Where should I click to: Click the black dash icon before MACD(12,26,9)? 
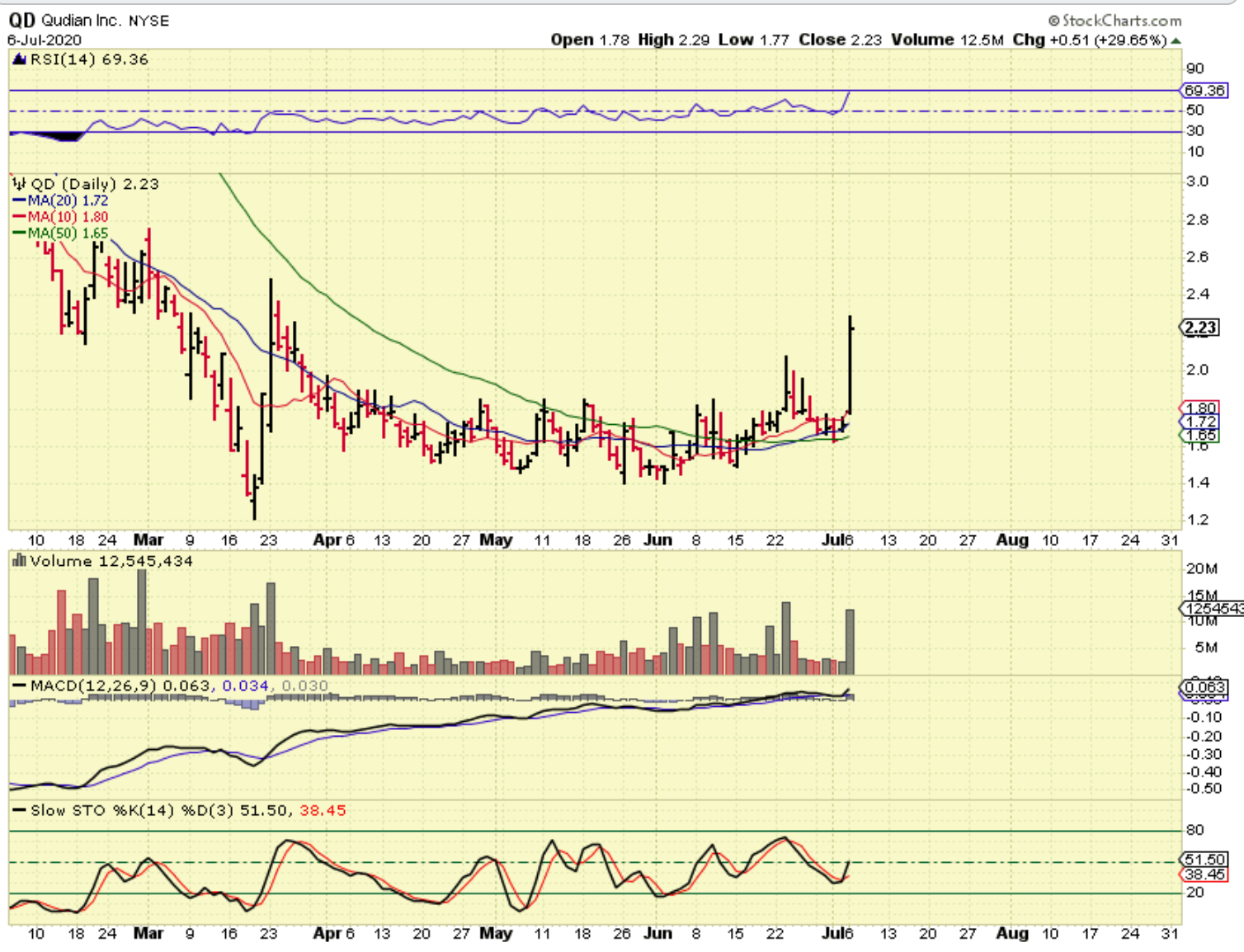point(20,686)
